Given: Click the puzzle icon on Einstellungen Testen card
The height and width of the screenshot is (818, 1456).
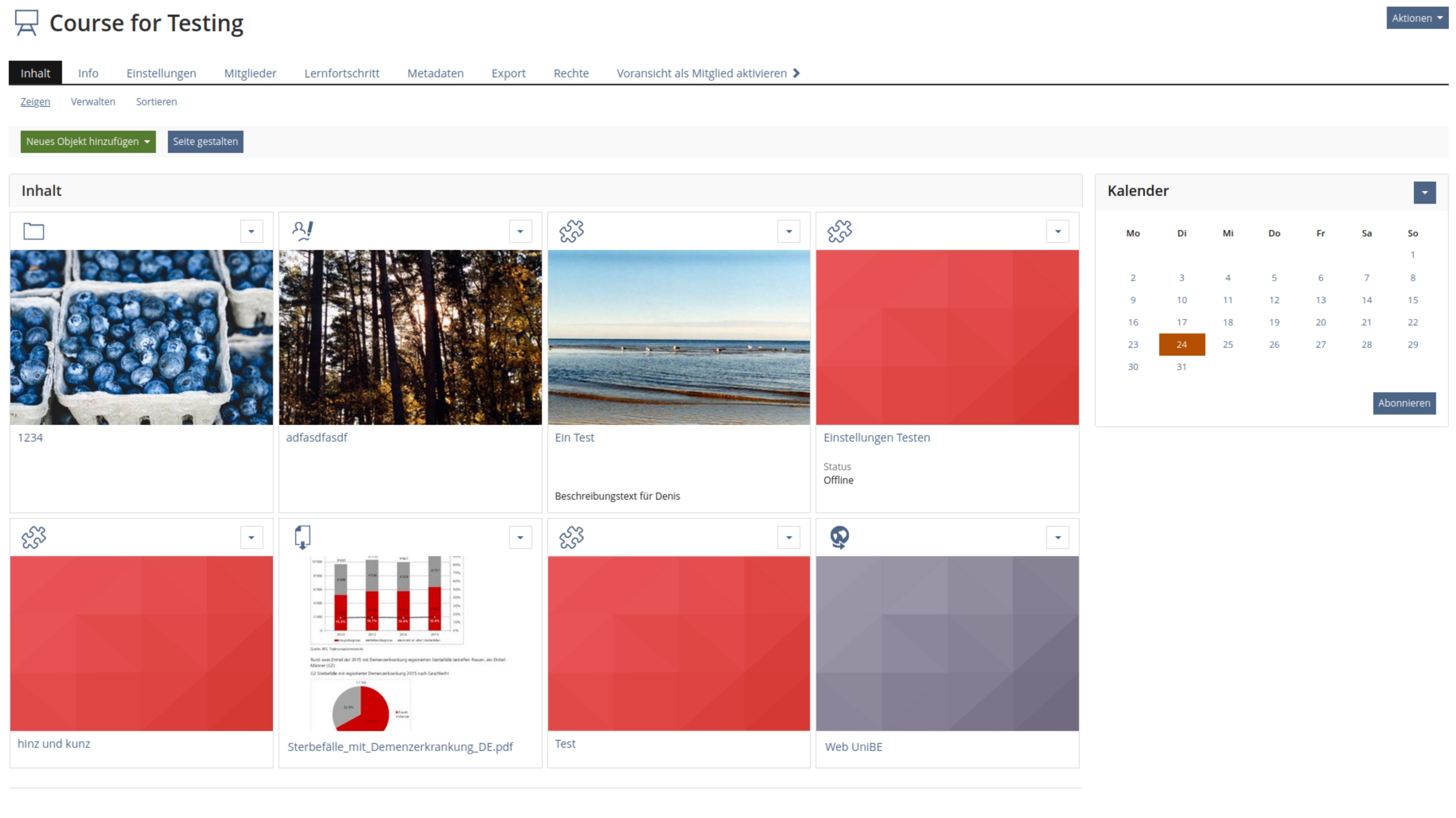Looking at the screenshot, I should click(840, 231).
